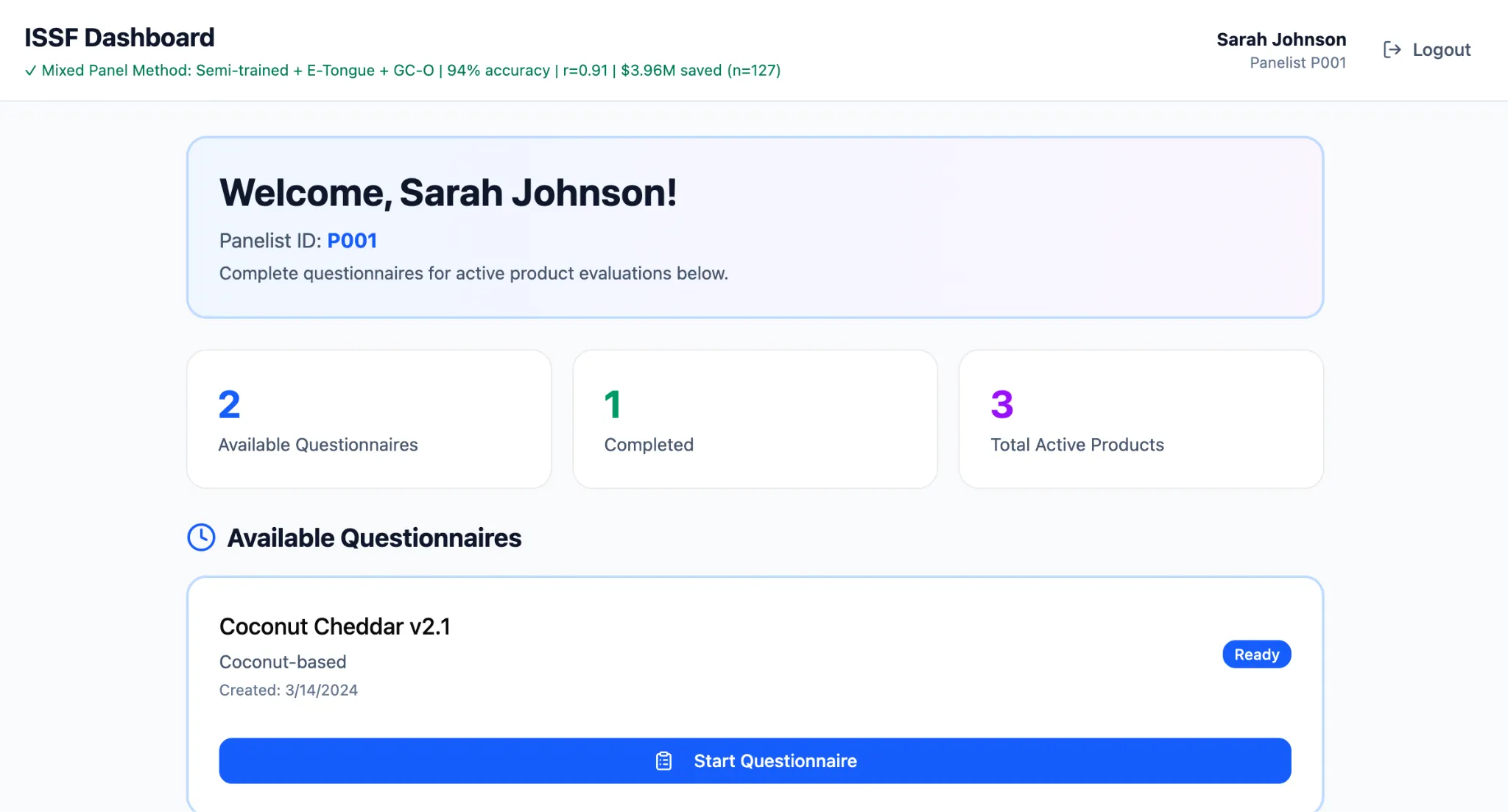This screenshot has width=1508, height=812.
Task: Start the Coconut Cheddar v2.1 questionnaire
Action: point(755,760)
